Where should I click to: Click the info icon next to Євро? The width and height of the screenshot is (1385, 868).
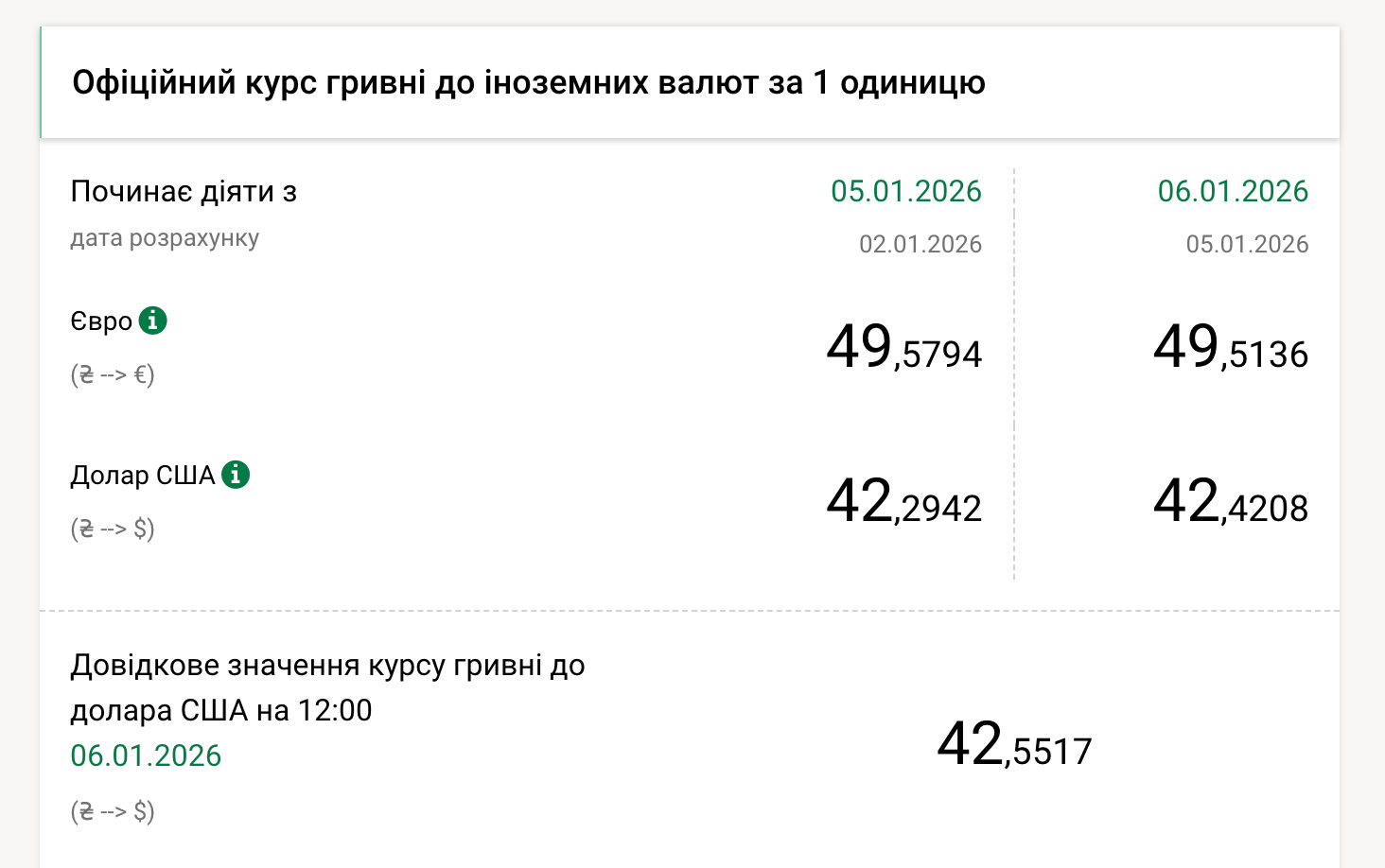point(152,321)
